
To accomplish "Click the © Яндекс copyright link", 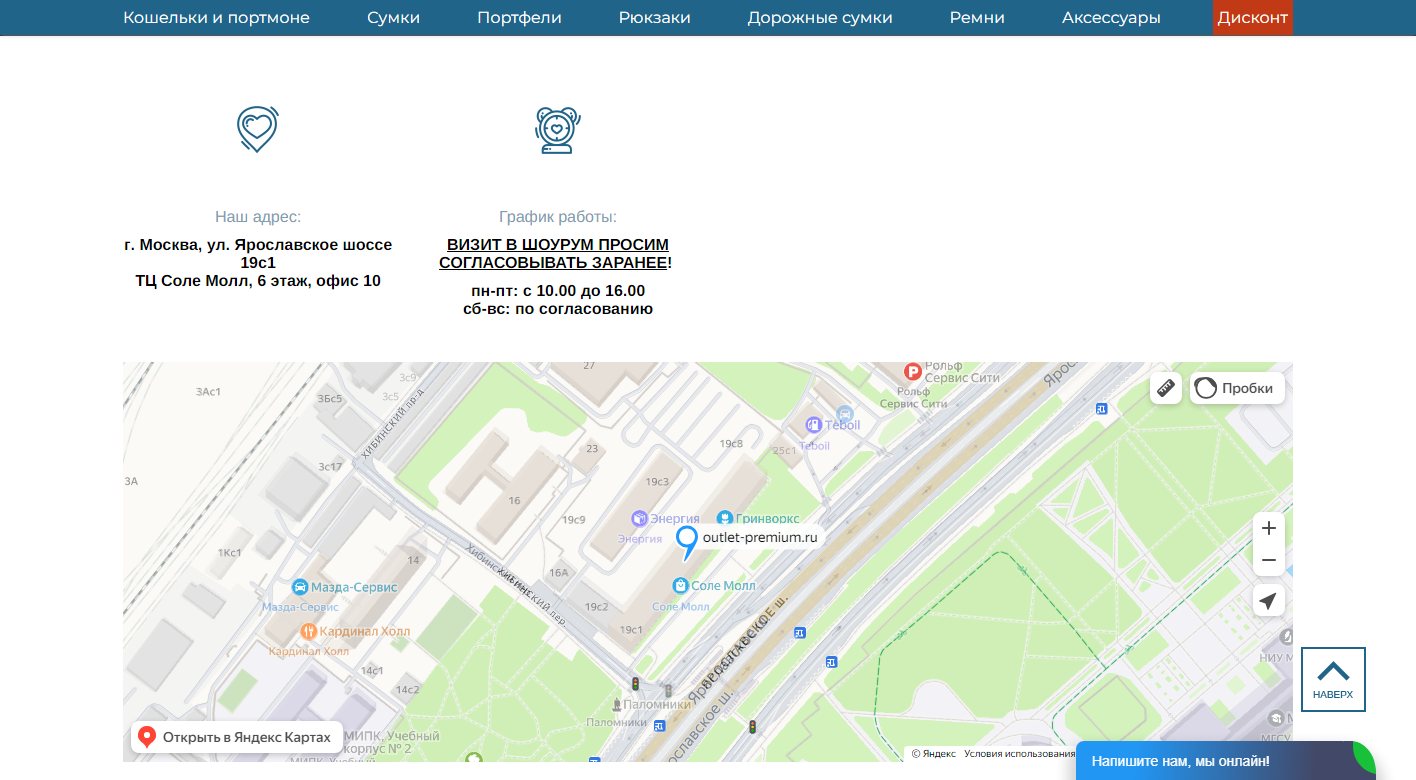I will pyautogui.click(x=933, y=754).
